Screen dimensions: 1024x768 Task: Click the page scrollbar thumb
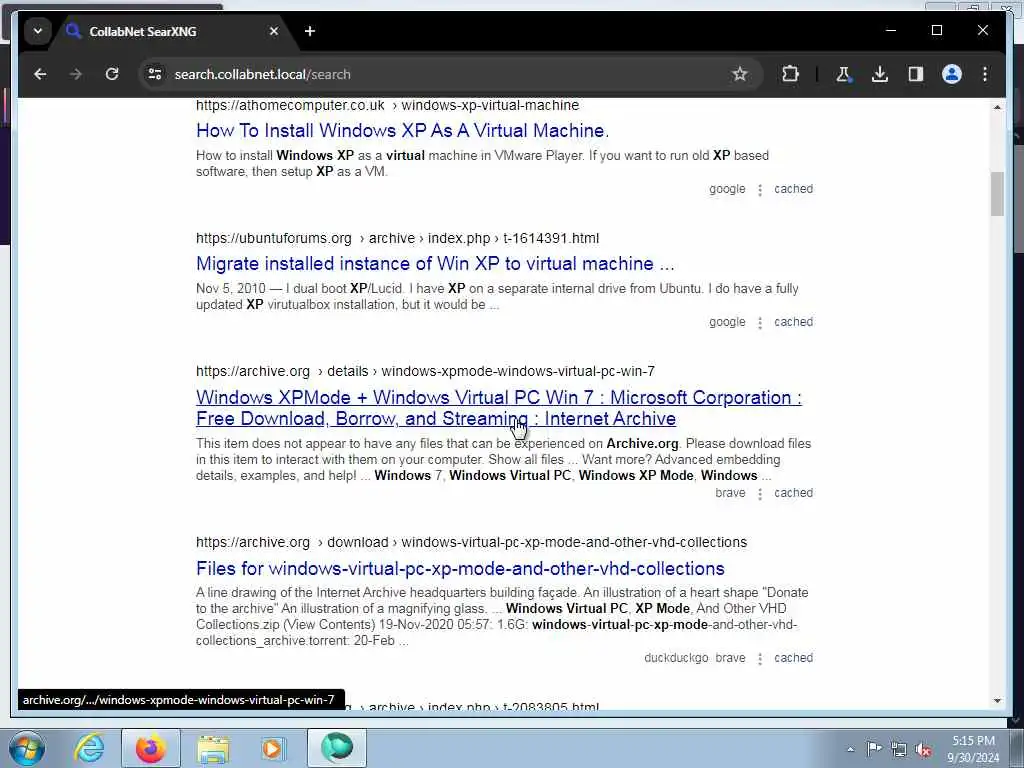[997, 193]
